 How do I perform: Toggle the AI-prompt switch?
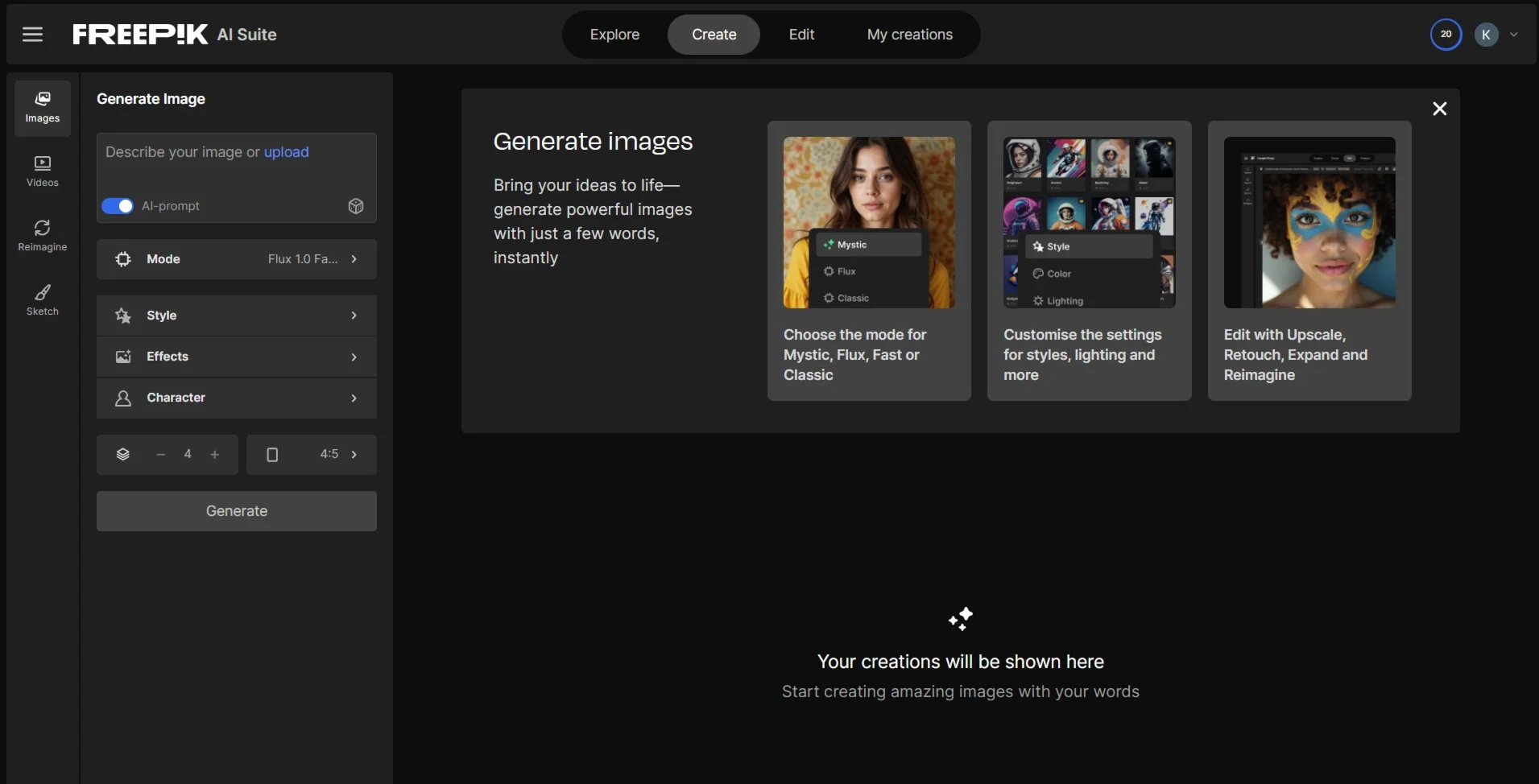118,206
